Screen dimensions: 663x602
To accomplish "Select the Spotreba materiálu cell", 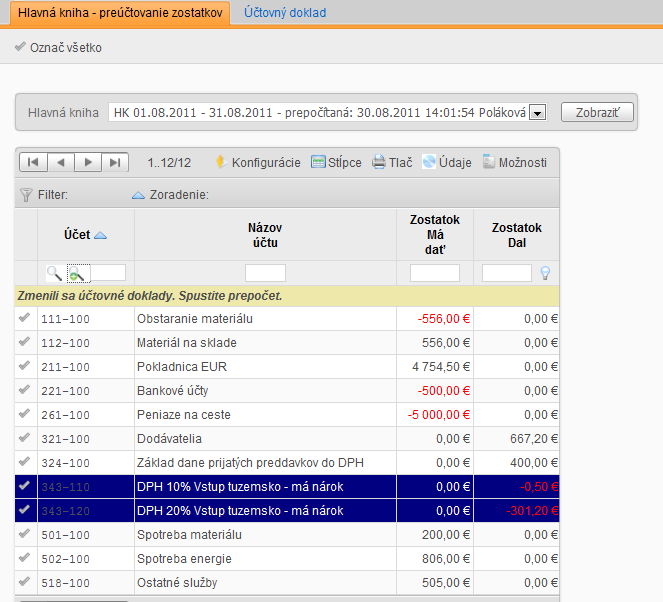I will click(265, 535).
